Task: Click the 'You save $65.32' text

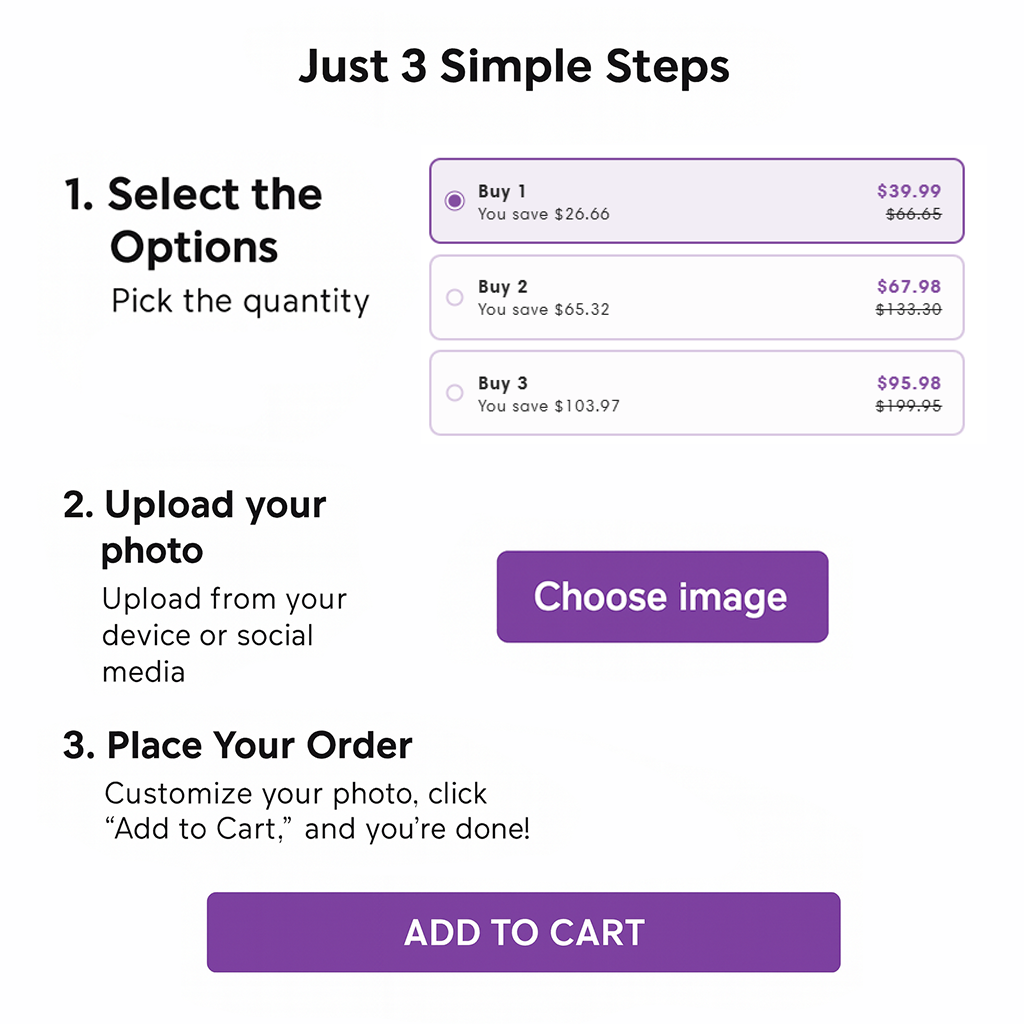Action: (543, 310)
